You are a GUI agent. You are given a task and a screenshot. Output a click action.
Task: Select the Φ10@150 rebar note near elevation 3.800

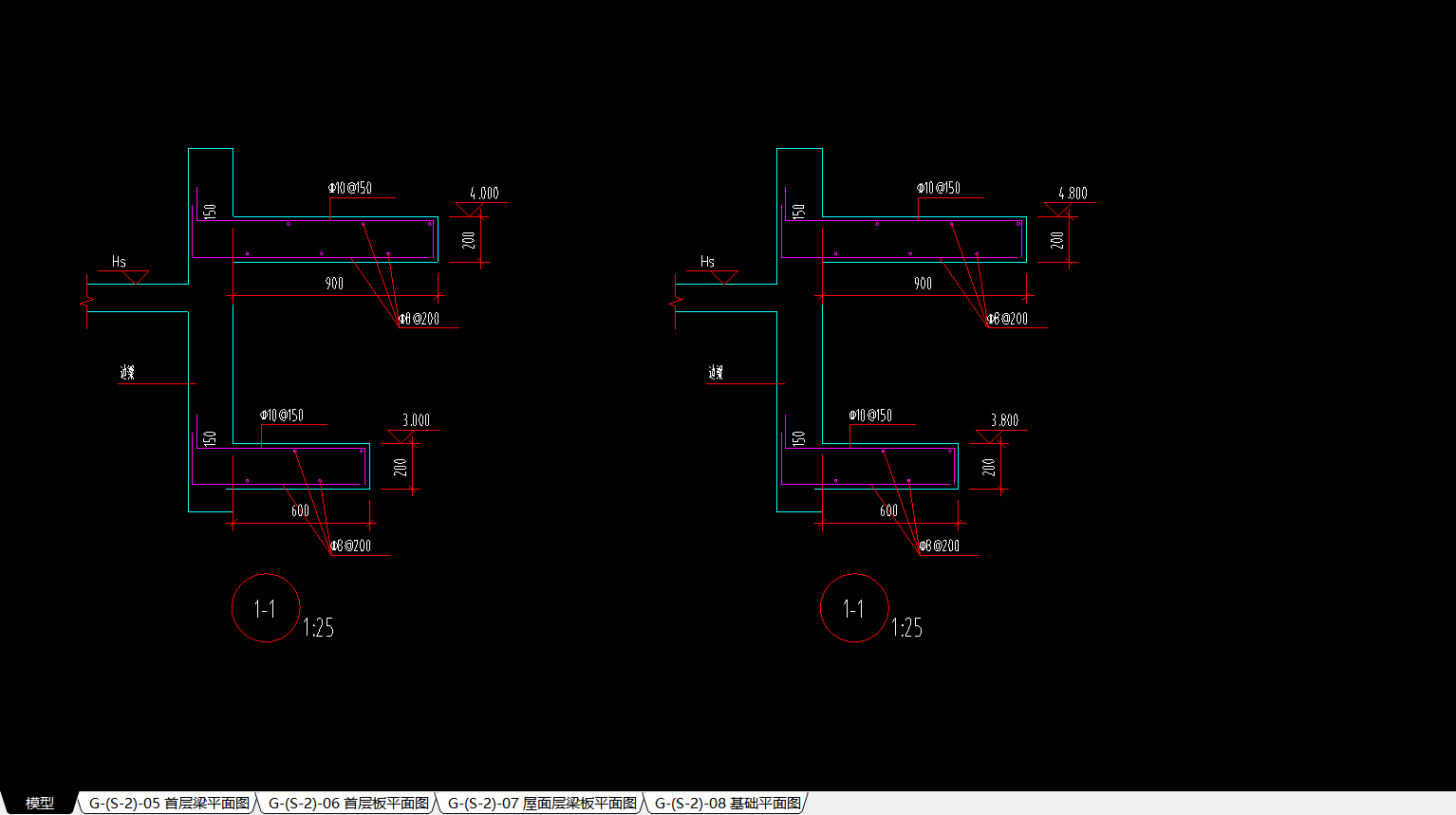pos(870,416)
